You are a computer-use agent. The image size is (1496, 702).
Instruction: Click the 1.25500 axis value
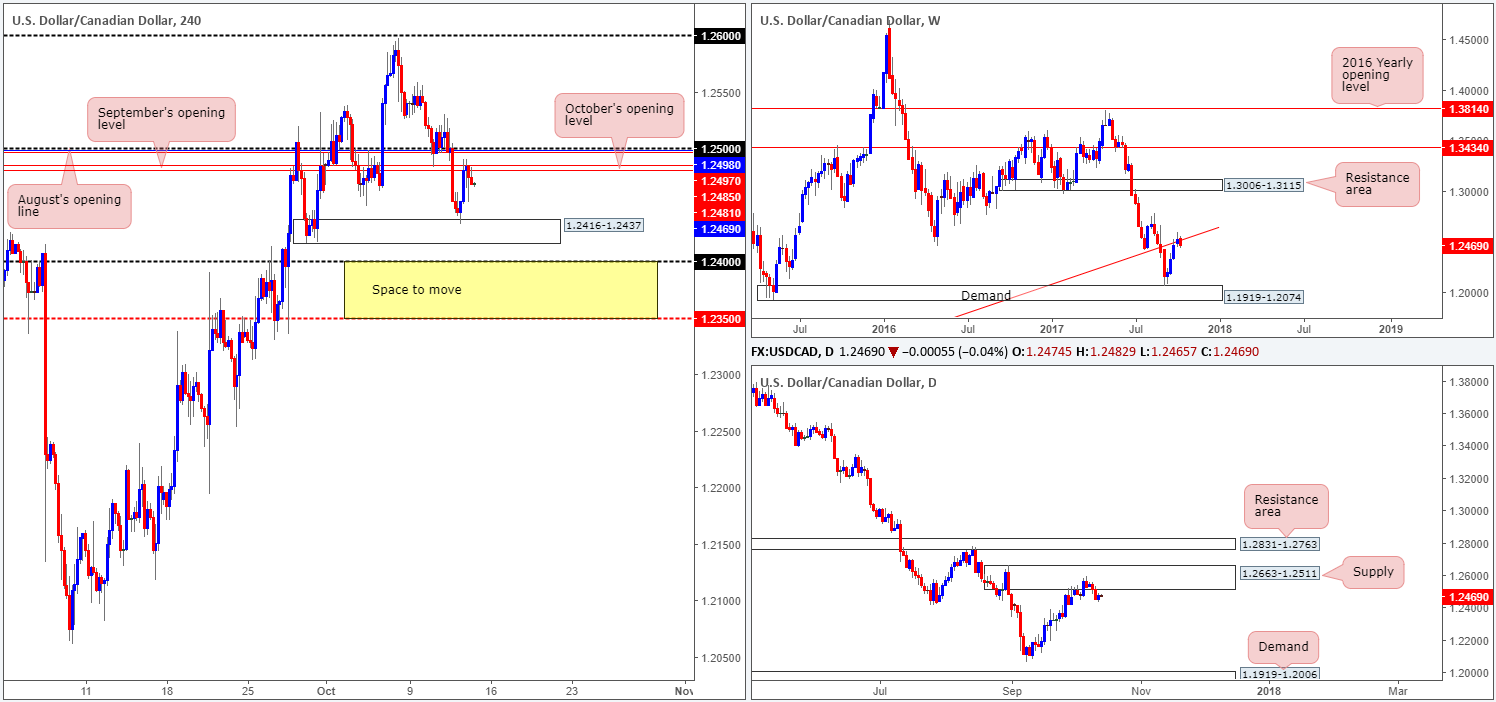[x=719, y=92]
